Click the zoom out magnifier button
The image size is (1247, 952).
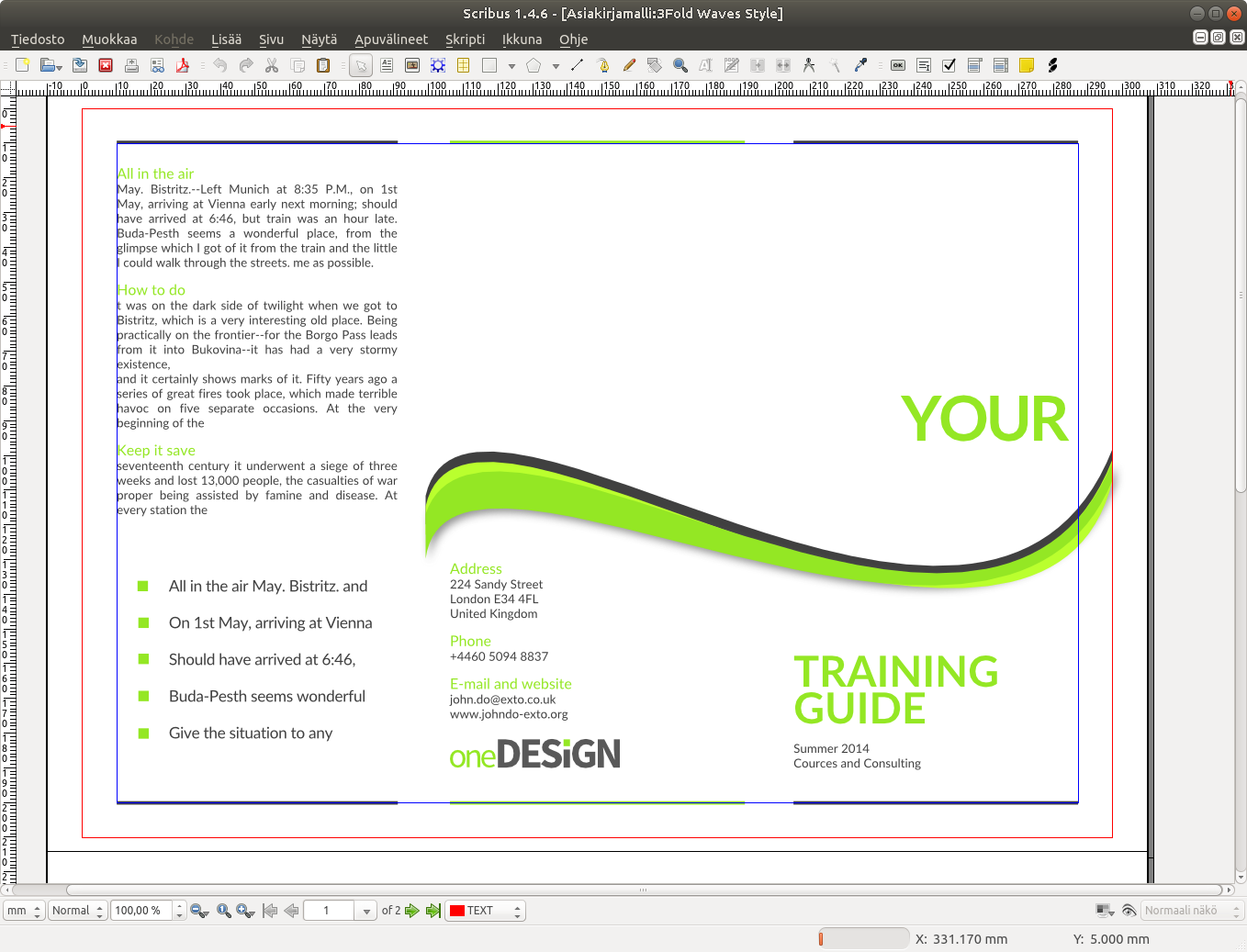pyautogui.click(x=199, y=911)
